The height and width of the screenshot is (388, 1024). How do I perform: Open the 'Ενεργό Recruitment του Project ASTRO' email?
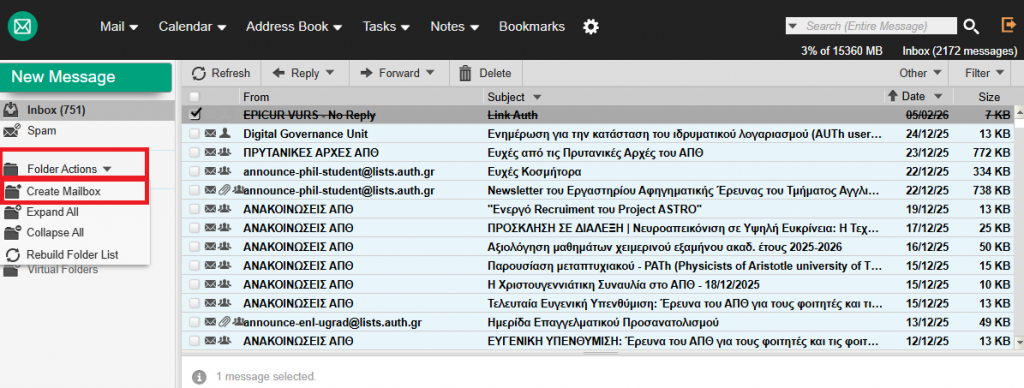pyautogui.click(x=595, y=209)
